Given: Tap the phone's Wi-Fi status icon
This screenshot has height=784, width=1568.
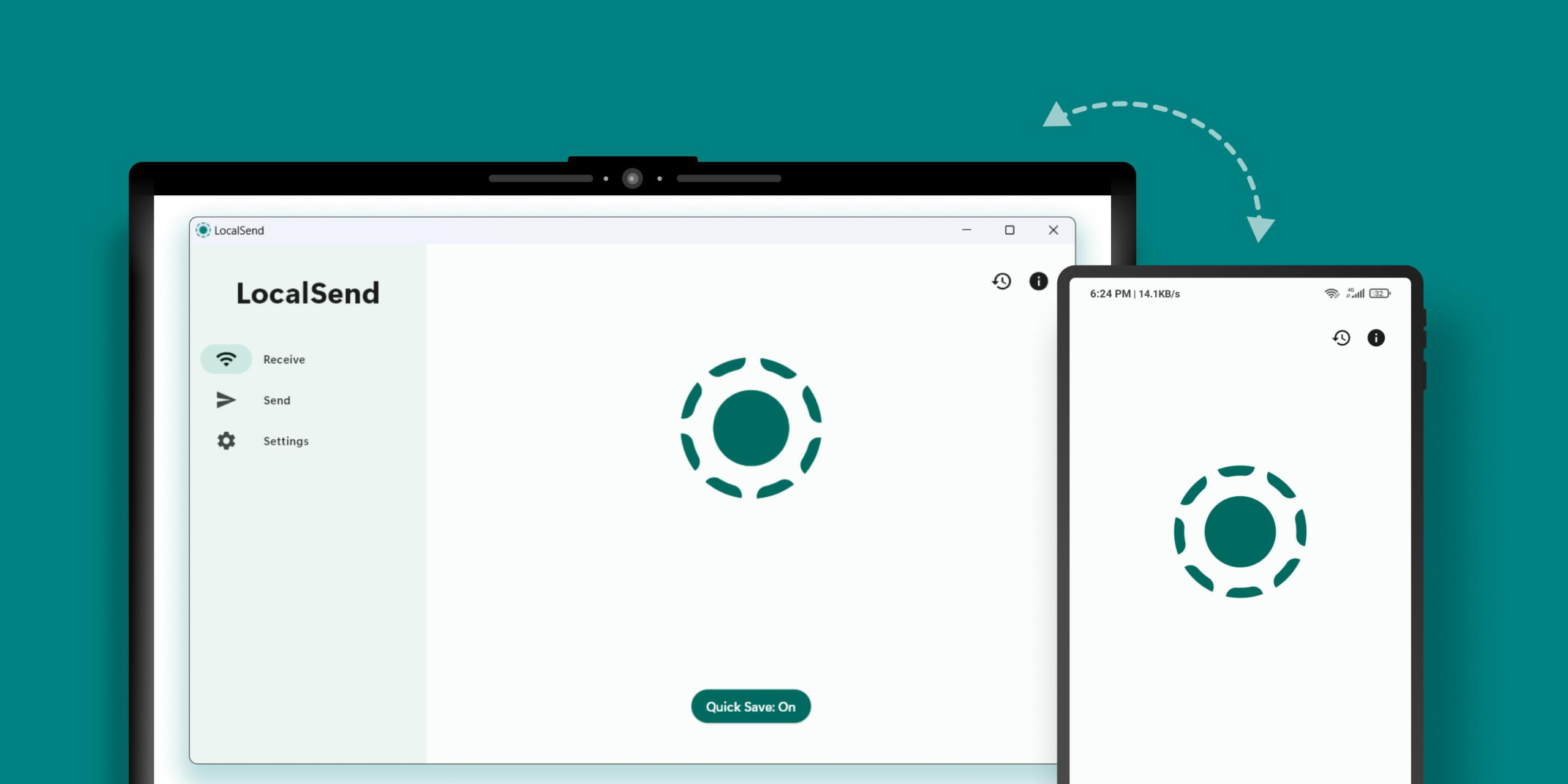Looking at the screenshot, I should coord(1332,293).
